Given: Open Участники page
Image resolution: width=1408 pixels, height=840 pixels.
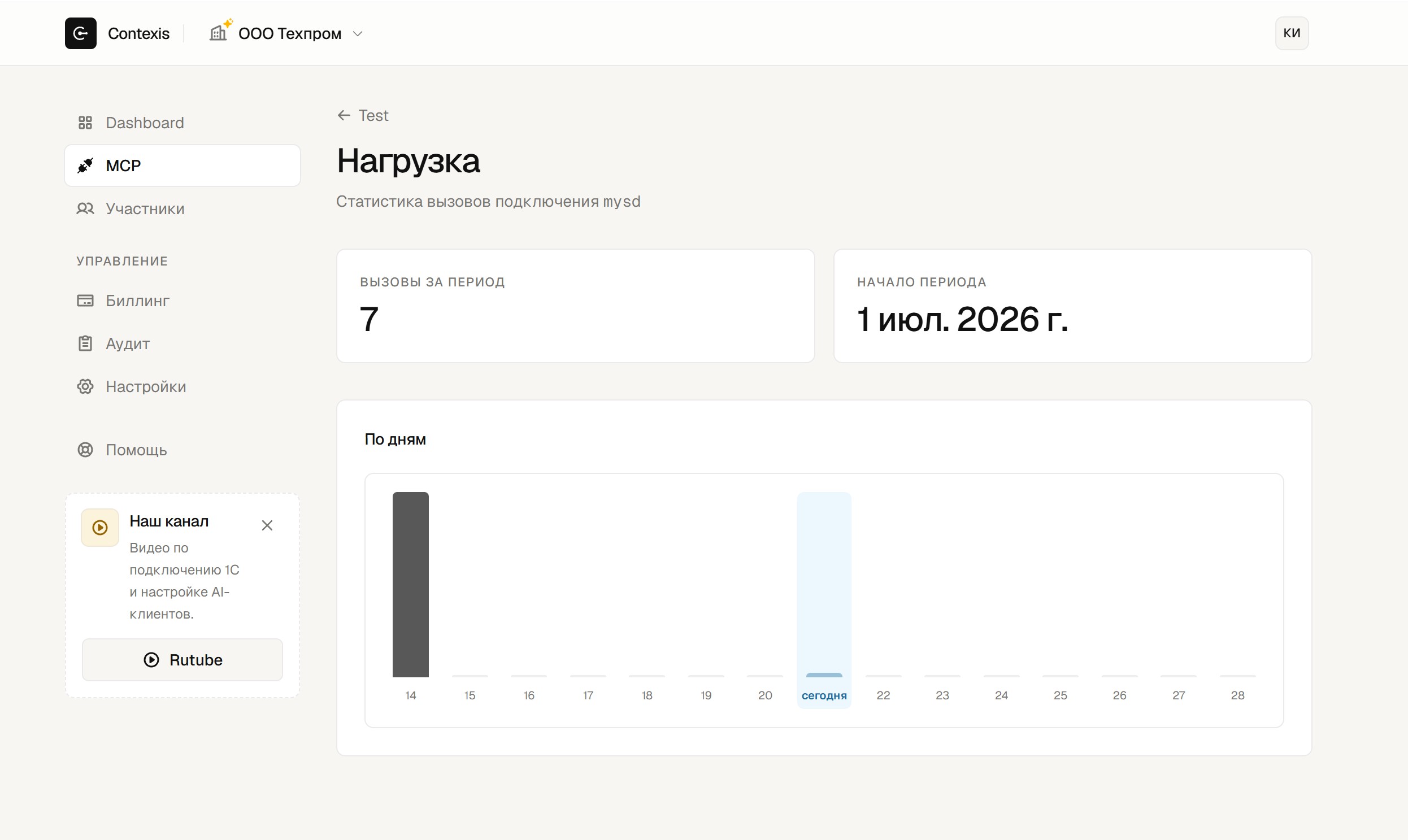Looking at the screenshot, I should [182, 209].
